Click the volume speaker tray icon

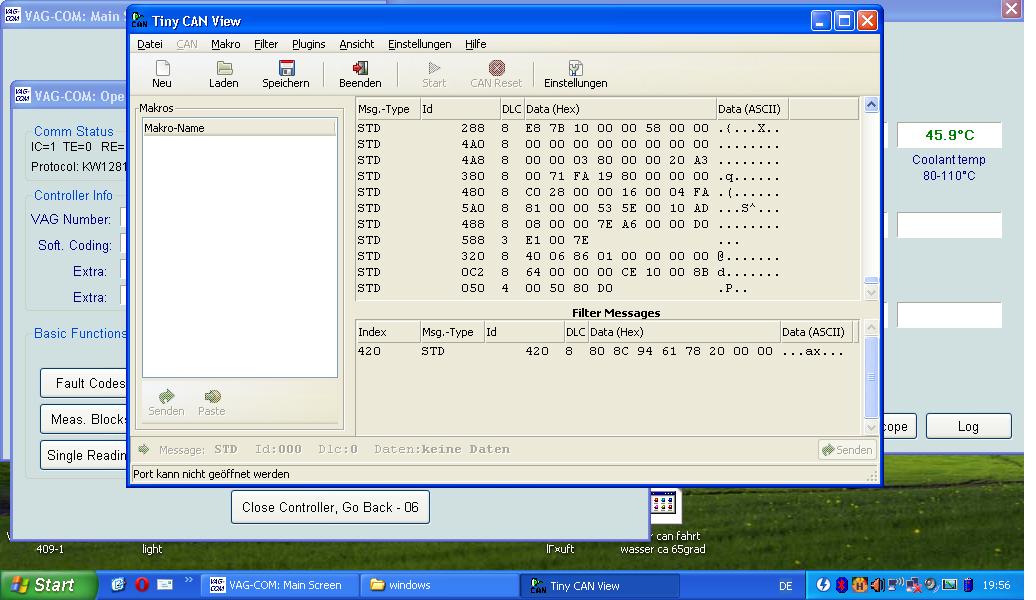878,585
